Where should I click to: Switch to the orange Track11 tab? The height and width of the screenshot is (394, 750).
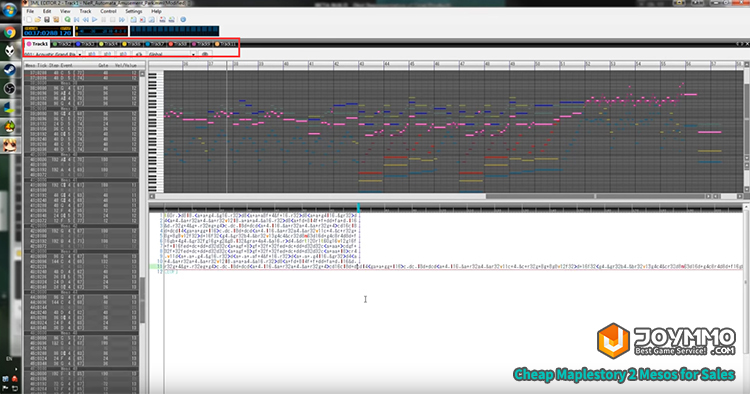pyautogui.click(x=225, y=44)
